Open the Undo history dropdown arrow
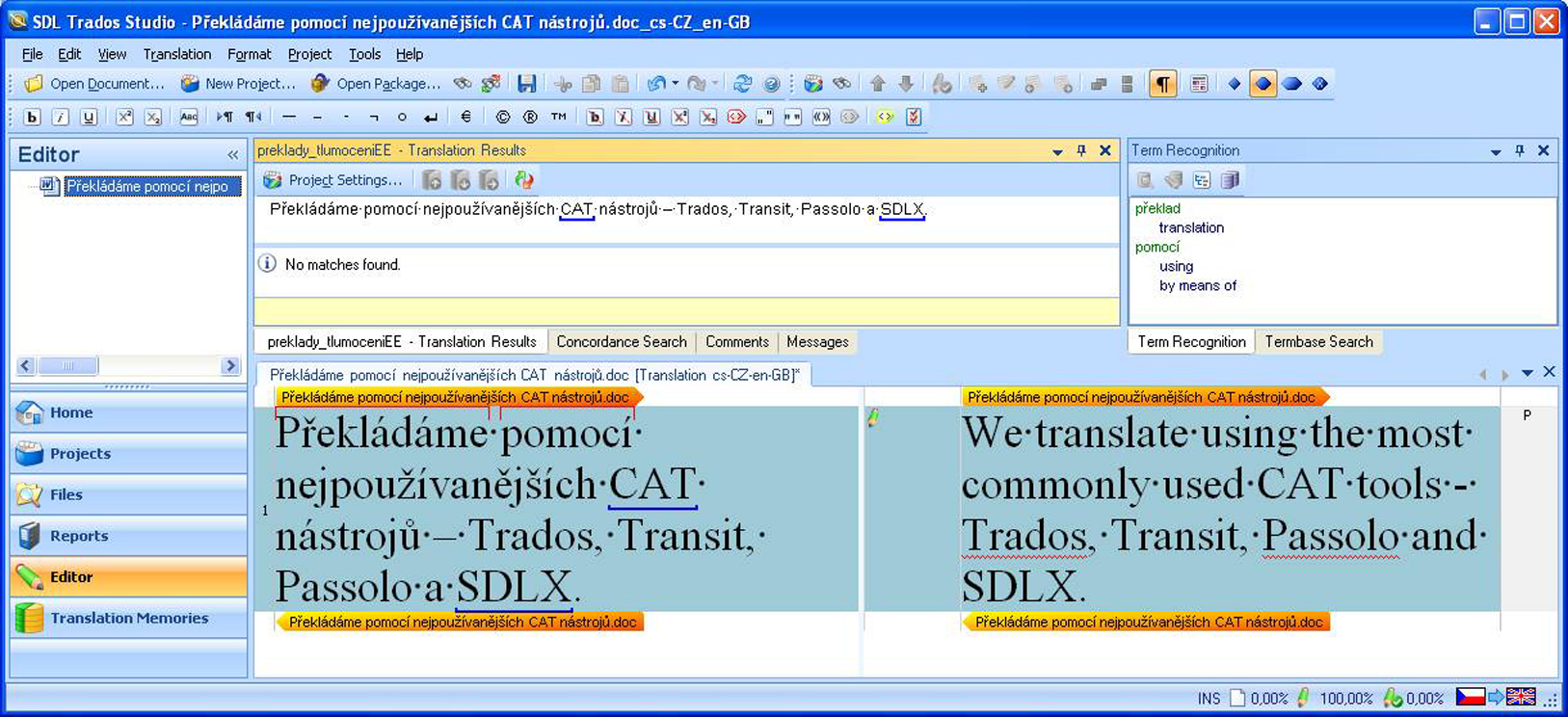This screenshot has width=1568, height=717. point(675,84)
